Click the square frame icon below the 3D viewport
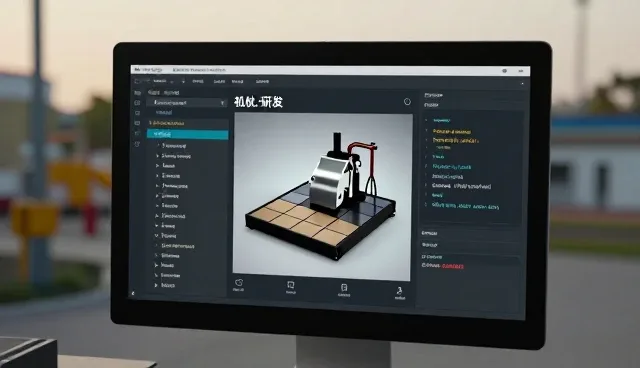Viewport: 640px width, 368px height. [x=291, y=285]
